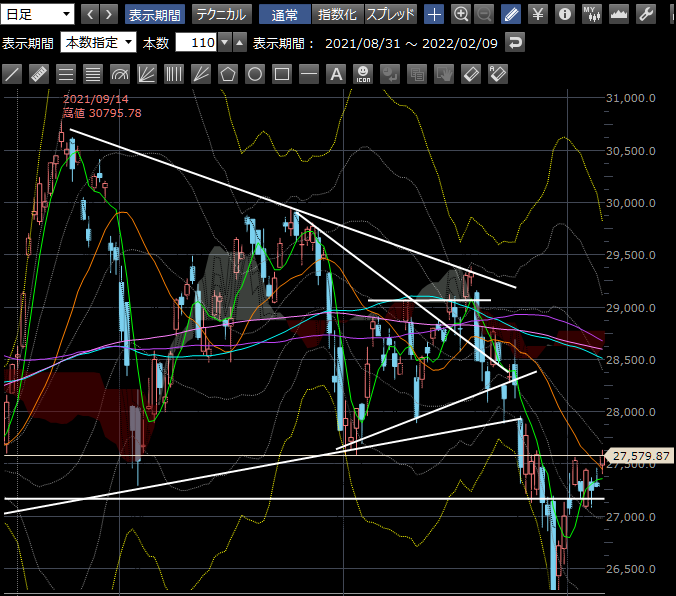Click the yen price display icon
The image size is (676, 596).
(x=538, y=14)
